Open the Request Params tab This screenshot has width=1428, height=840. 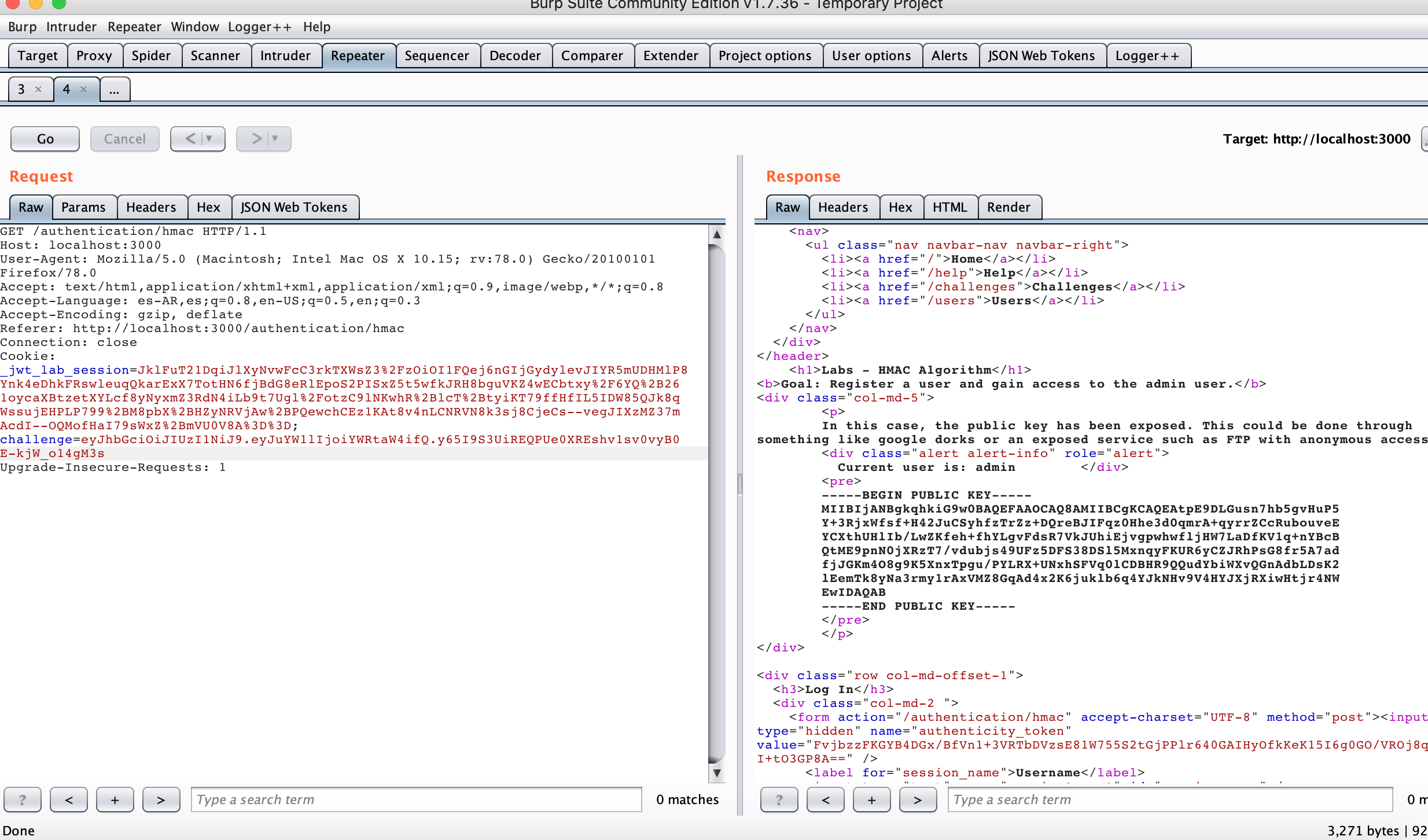tap(83, 207)
